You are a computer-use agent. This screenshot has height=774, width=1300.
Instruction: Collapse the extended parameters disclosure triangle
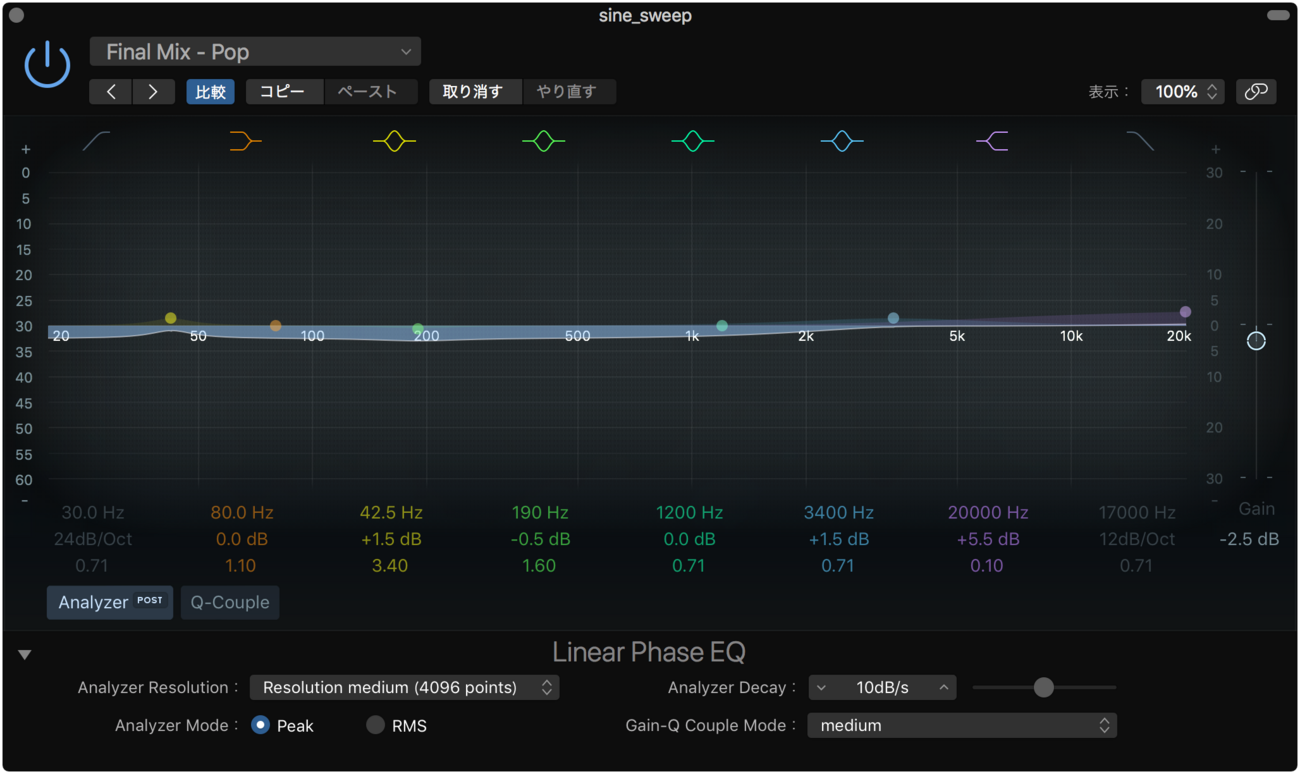[25, 655]
